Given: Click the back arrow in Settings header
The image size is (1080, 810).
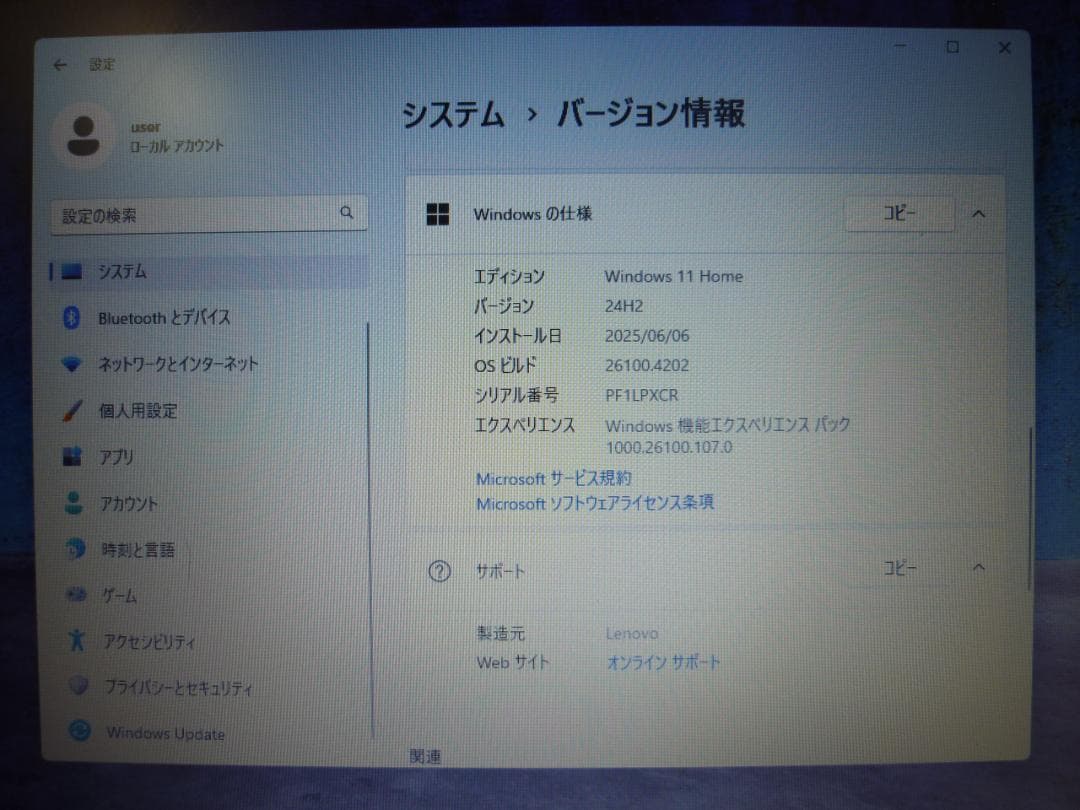Looking at the screenshot, I should point(60,65).
